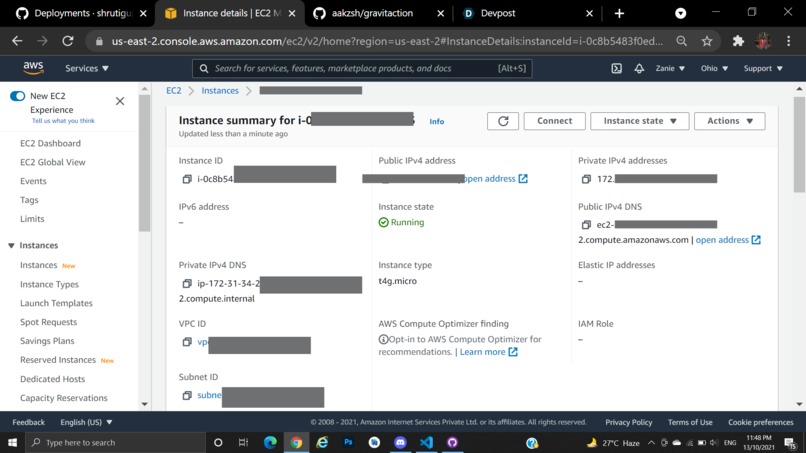This screenshot has height=453, width=806.
Task: Open Task View on taskbar
Action: 243,442
